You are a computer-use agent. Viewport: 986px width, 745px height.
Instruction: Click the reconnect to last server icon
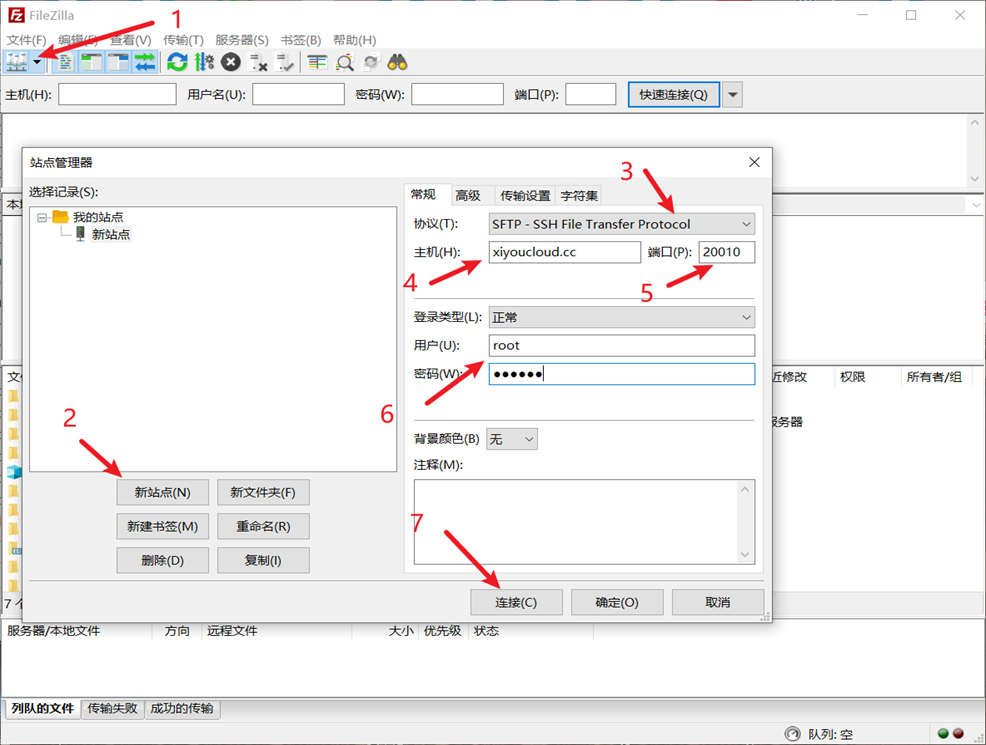pyautogui.click(x=285, y=62)
